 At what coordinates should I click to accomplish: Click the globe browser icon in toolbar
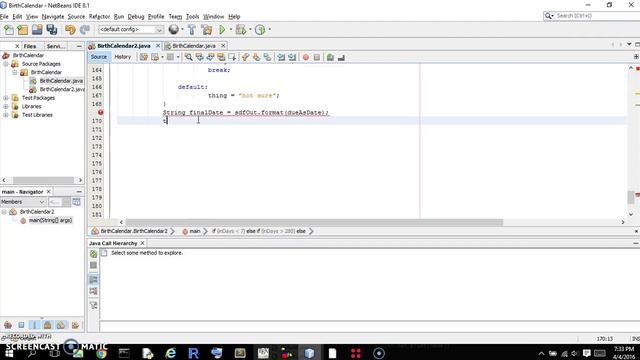coord(173,29)
